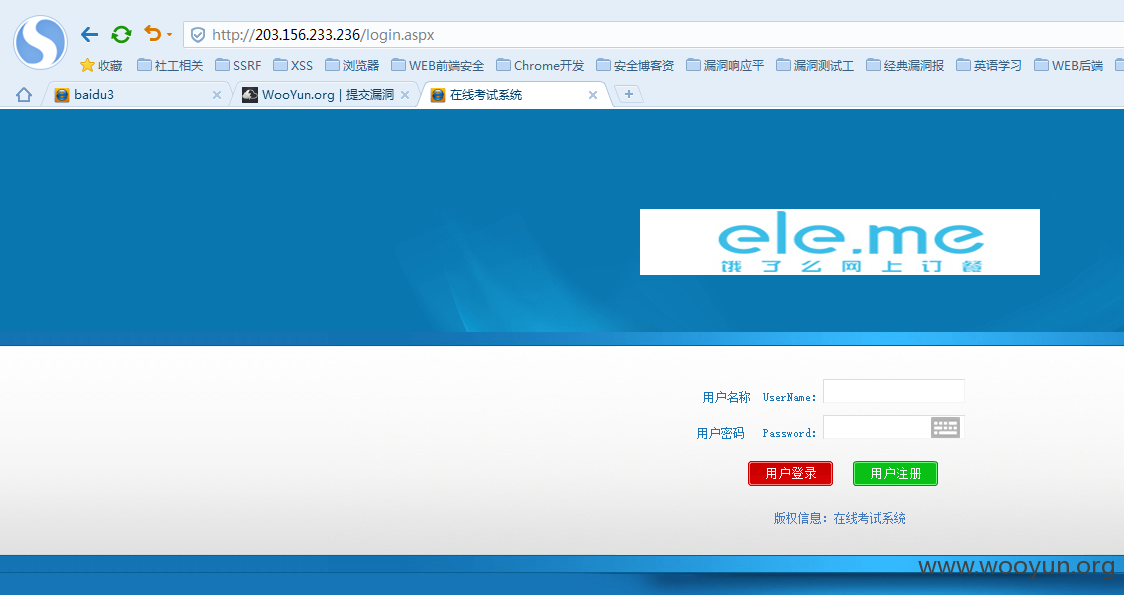Close the baidu3 tab

(x=216, y=95)
